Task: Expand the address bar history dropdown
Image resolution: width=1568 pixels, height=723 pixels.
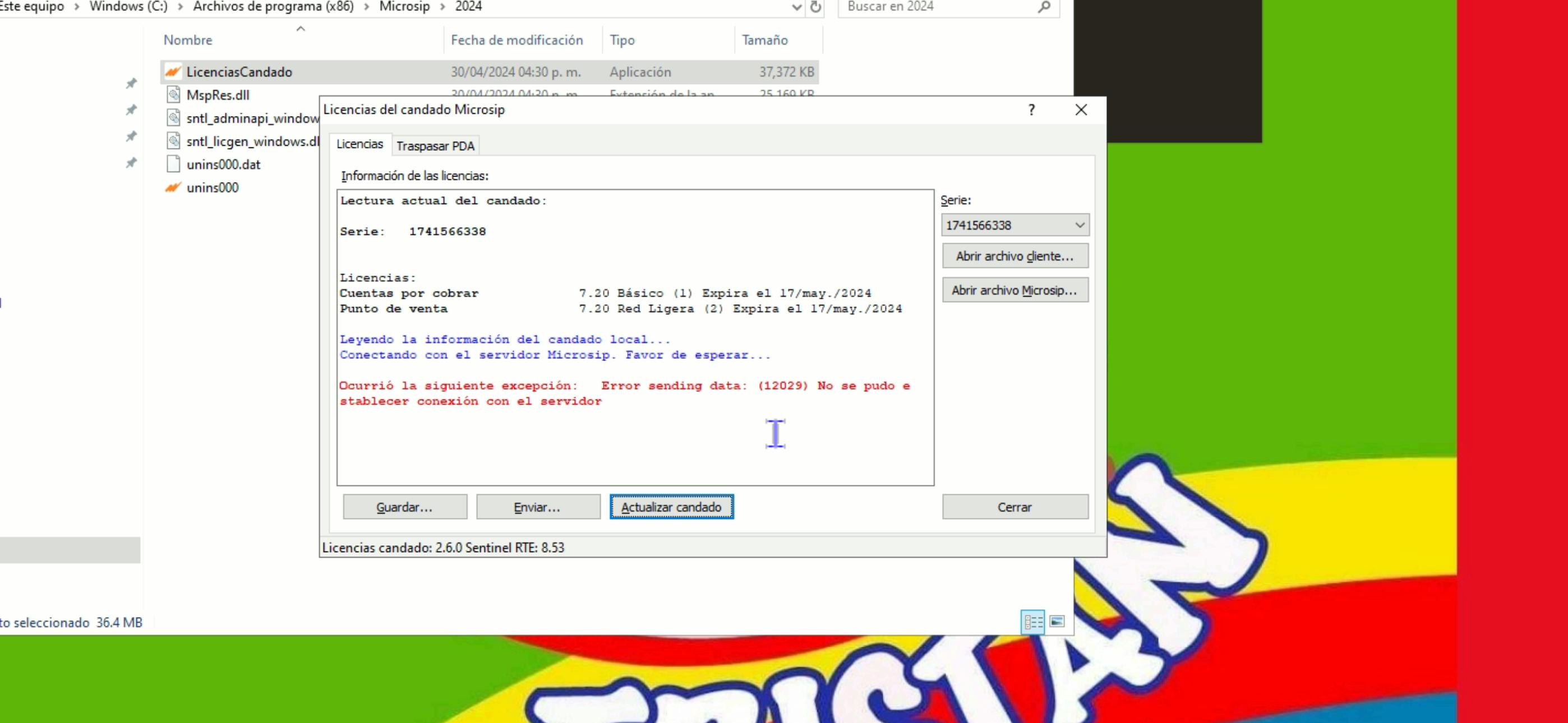Action: [x=796, y=7]
